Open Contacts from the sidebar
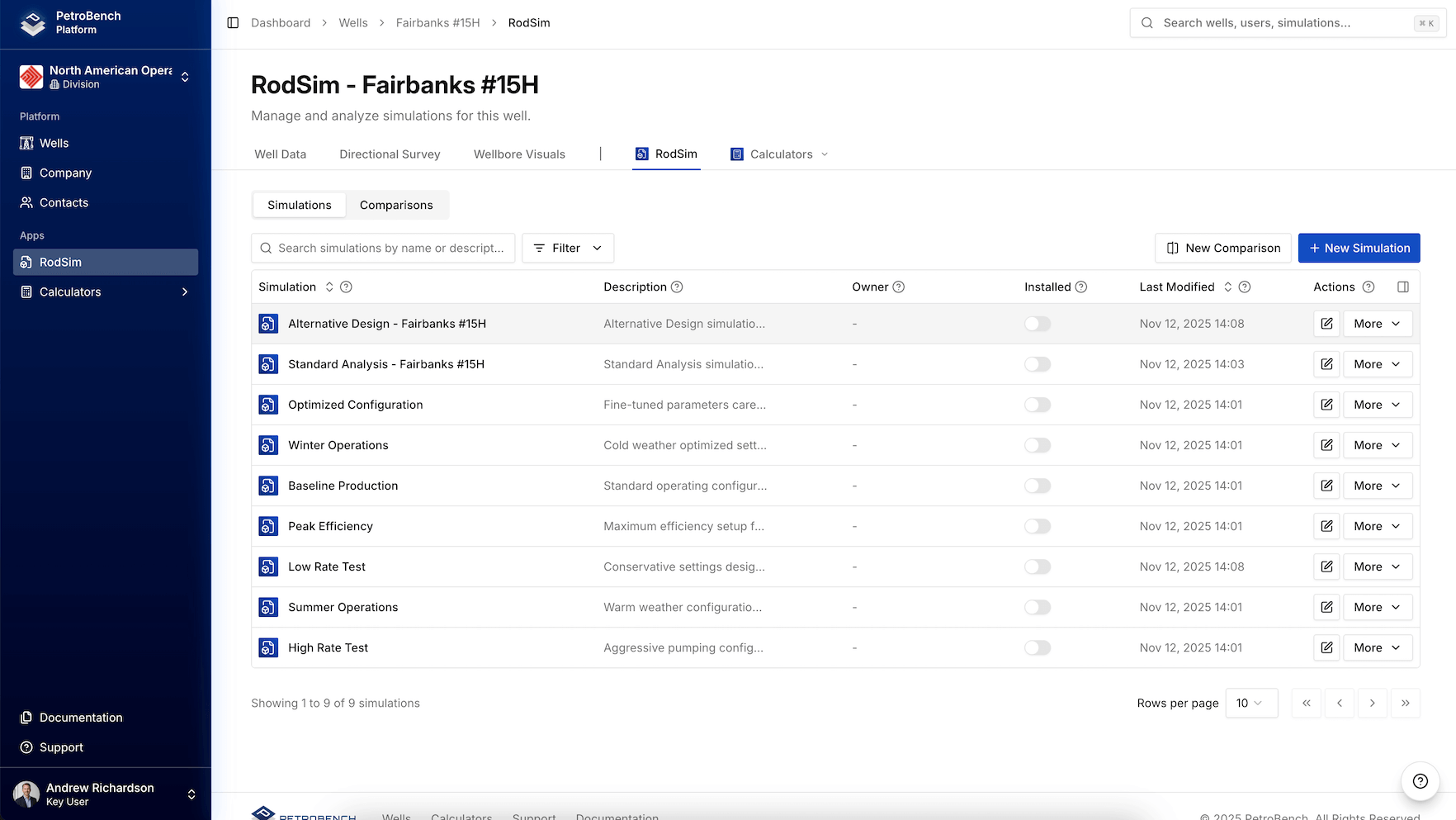Screen dimensions: 1456x820 click(x=63, y=202)
